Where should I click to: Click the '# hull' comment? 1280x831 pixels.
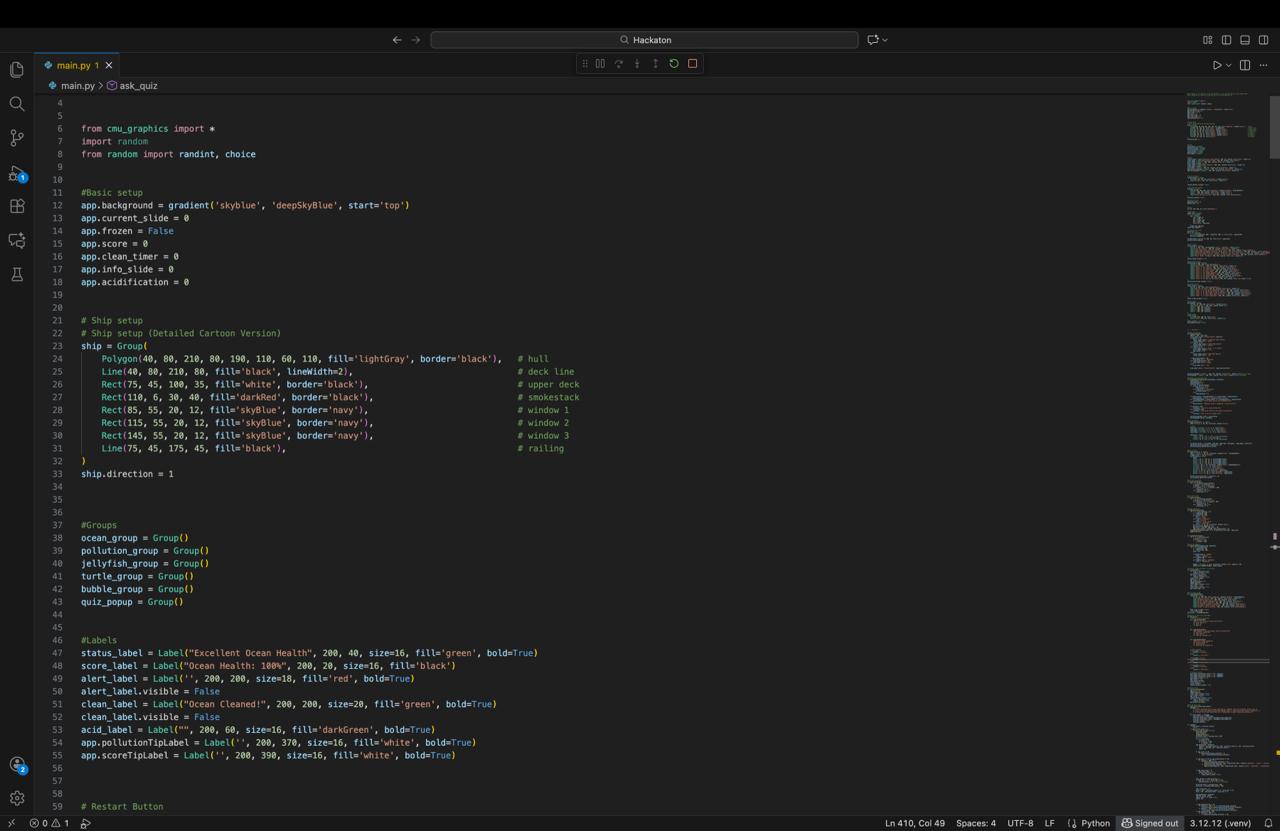(533, 359)
